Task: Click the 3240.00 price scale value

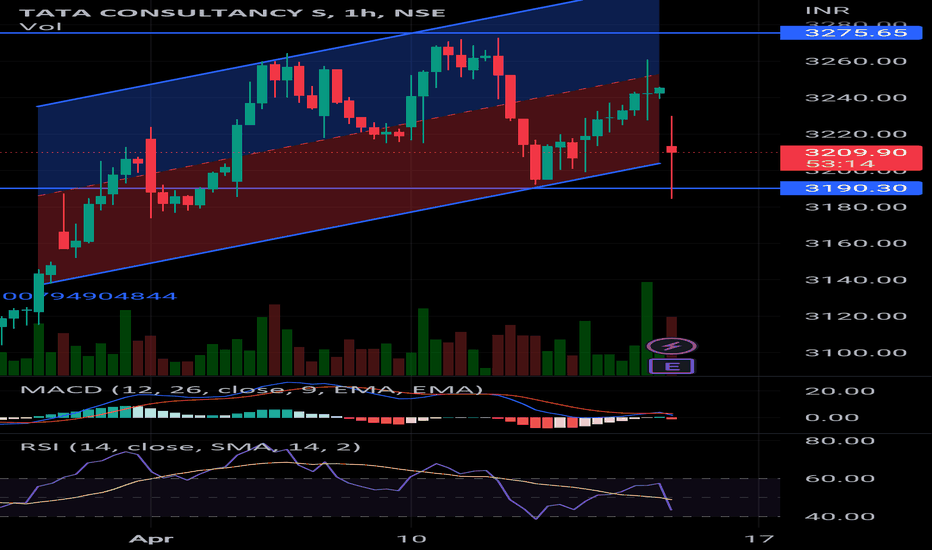Action: point(856,98)
